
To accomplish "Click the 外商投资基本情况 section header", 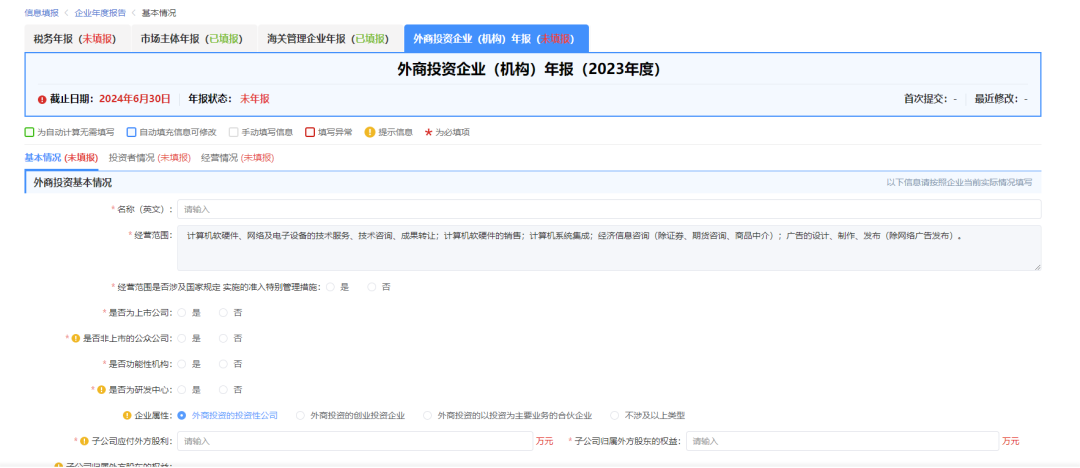I will coord(73,183).
